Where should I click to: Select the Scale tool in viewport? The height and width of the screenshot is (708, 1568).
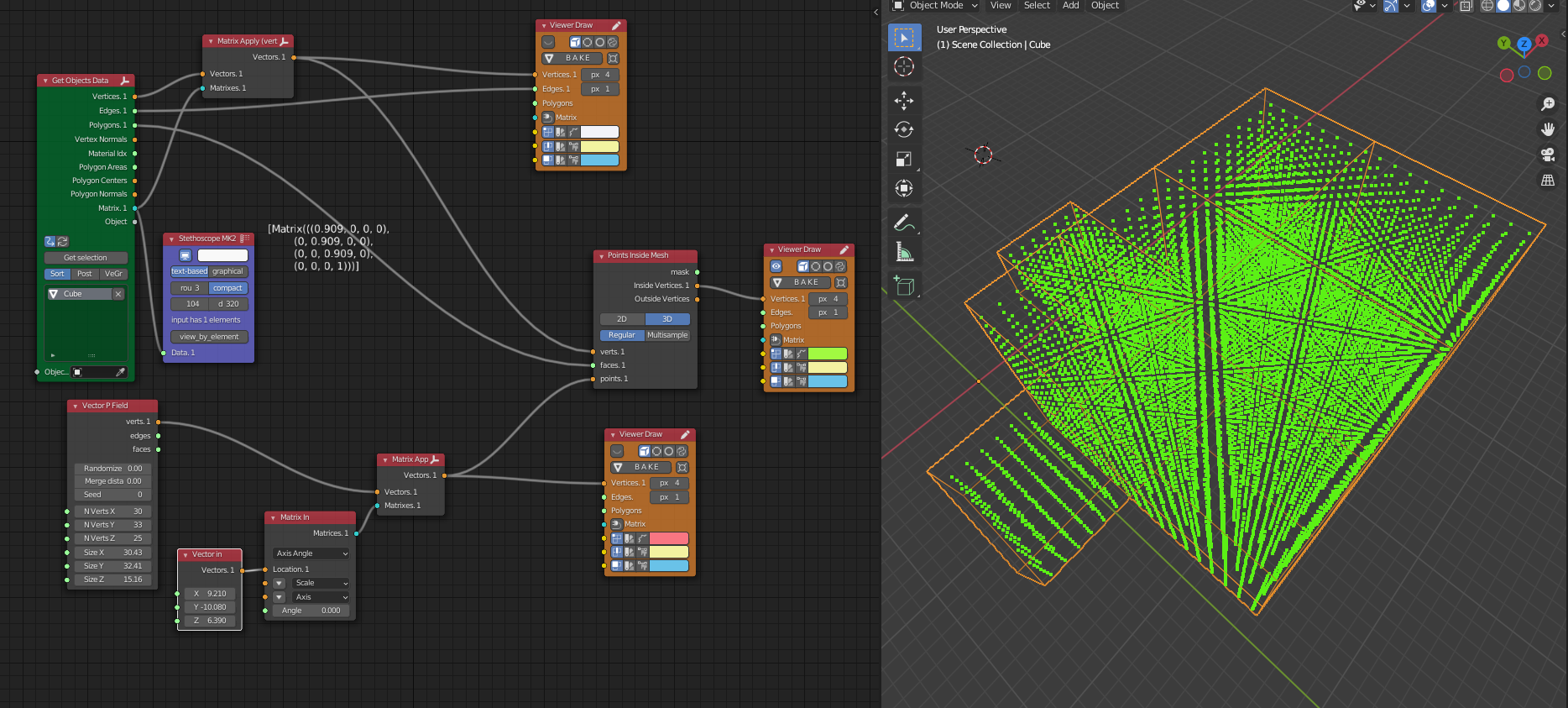[904, 159]
